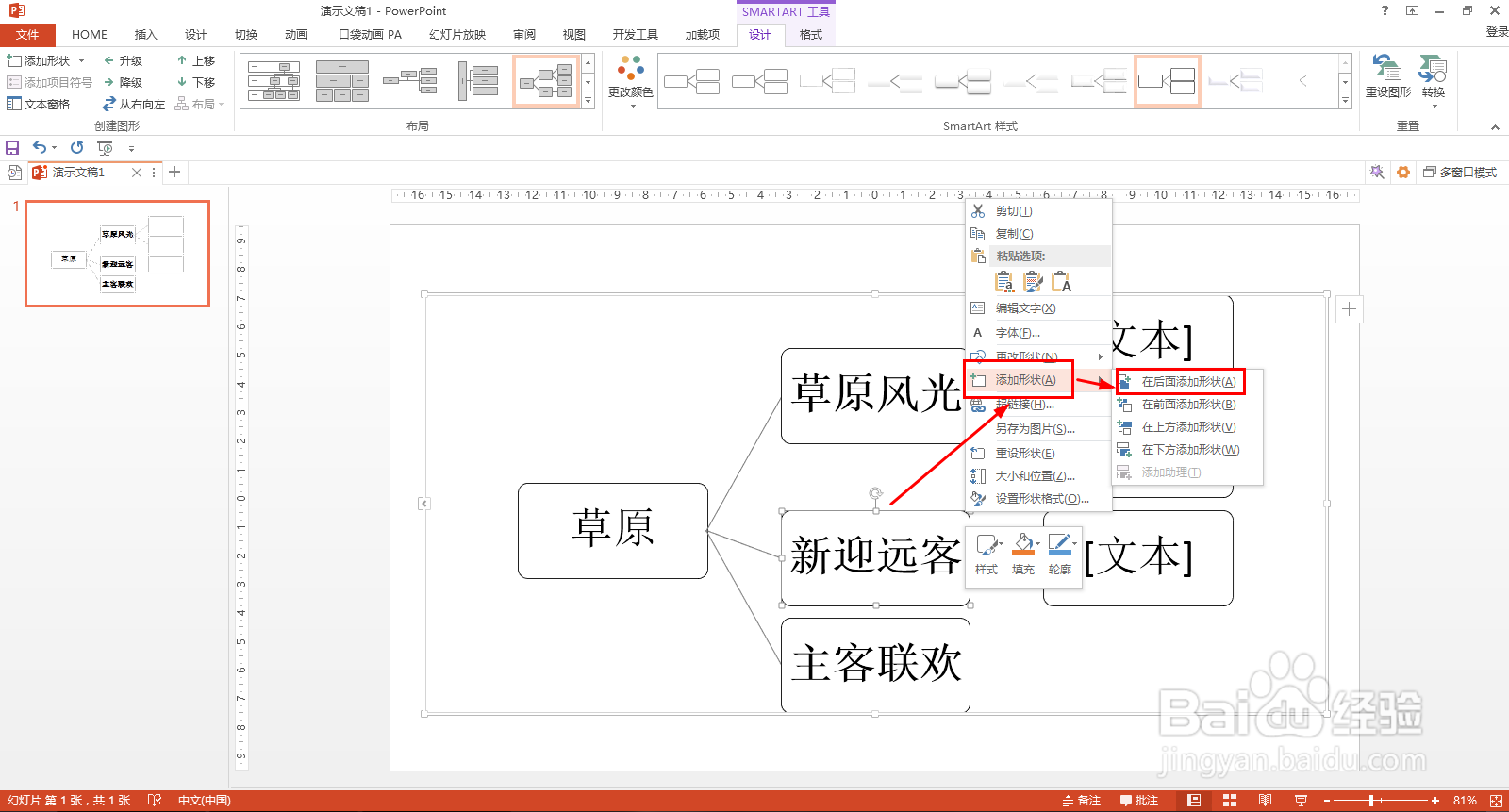1509x812 pixels.
Task: Click the Redo/Repeat icon
Action: point(77,148)
